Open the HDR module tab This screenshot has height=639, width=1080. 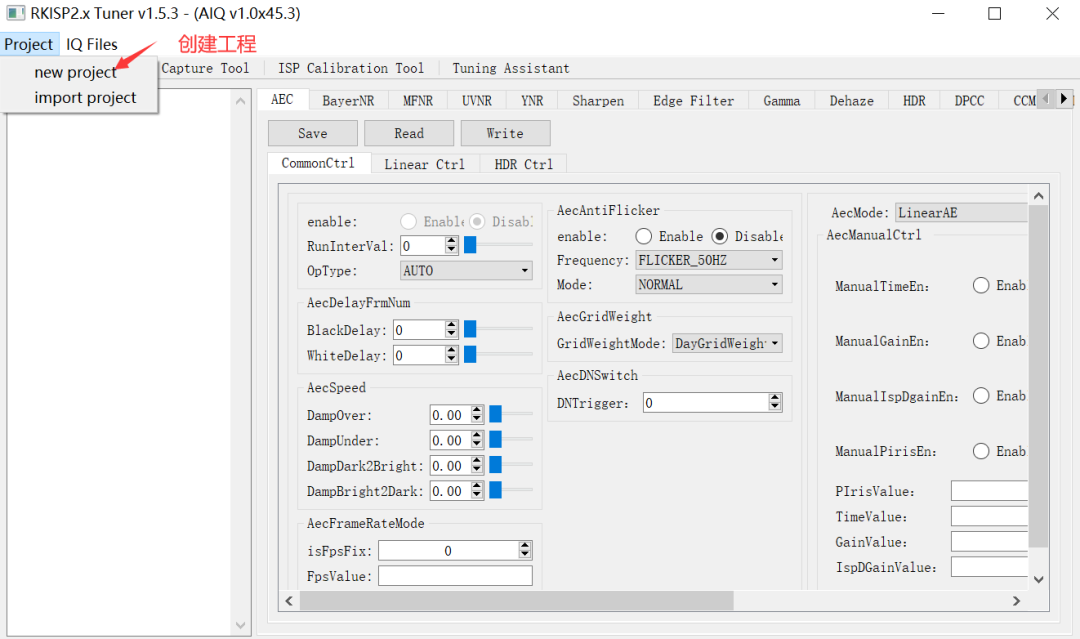(914, 101)
